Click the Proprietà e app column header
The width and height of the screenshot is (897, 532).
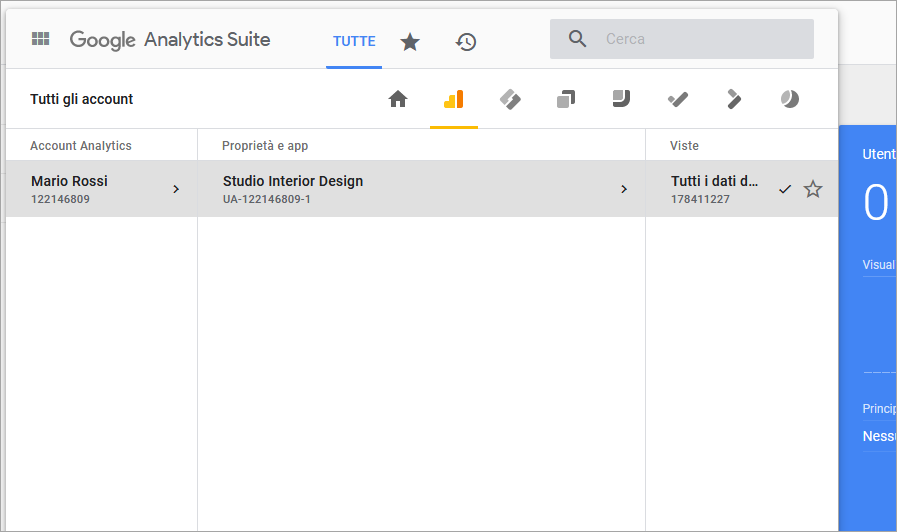265,146
